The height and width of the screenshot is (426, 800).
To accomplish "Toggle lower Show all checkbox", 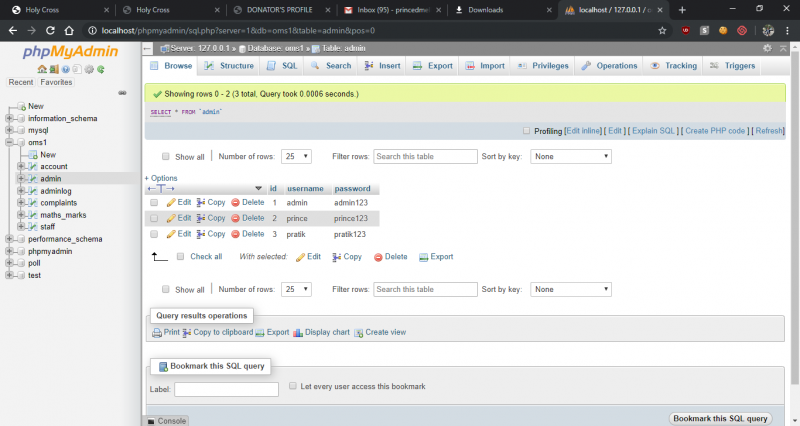I will tap(165, 289).
